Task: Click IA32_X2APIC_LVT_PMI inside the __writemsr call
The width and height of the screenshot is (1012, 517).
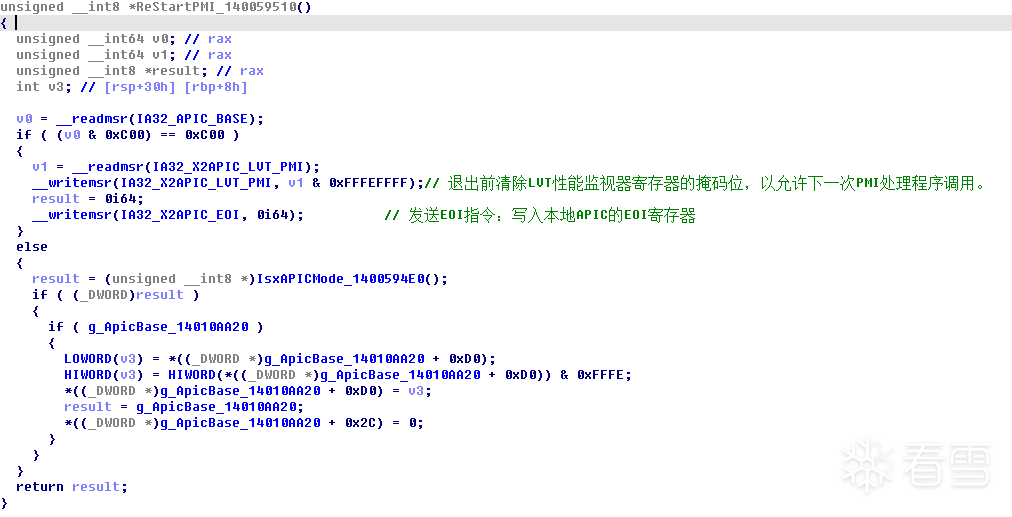Action: pyautogui.click(x=196, y=183)
